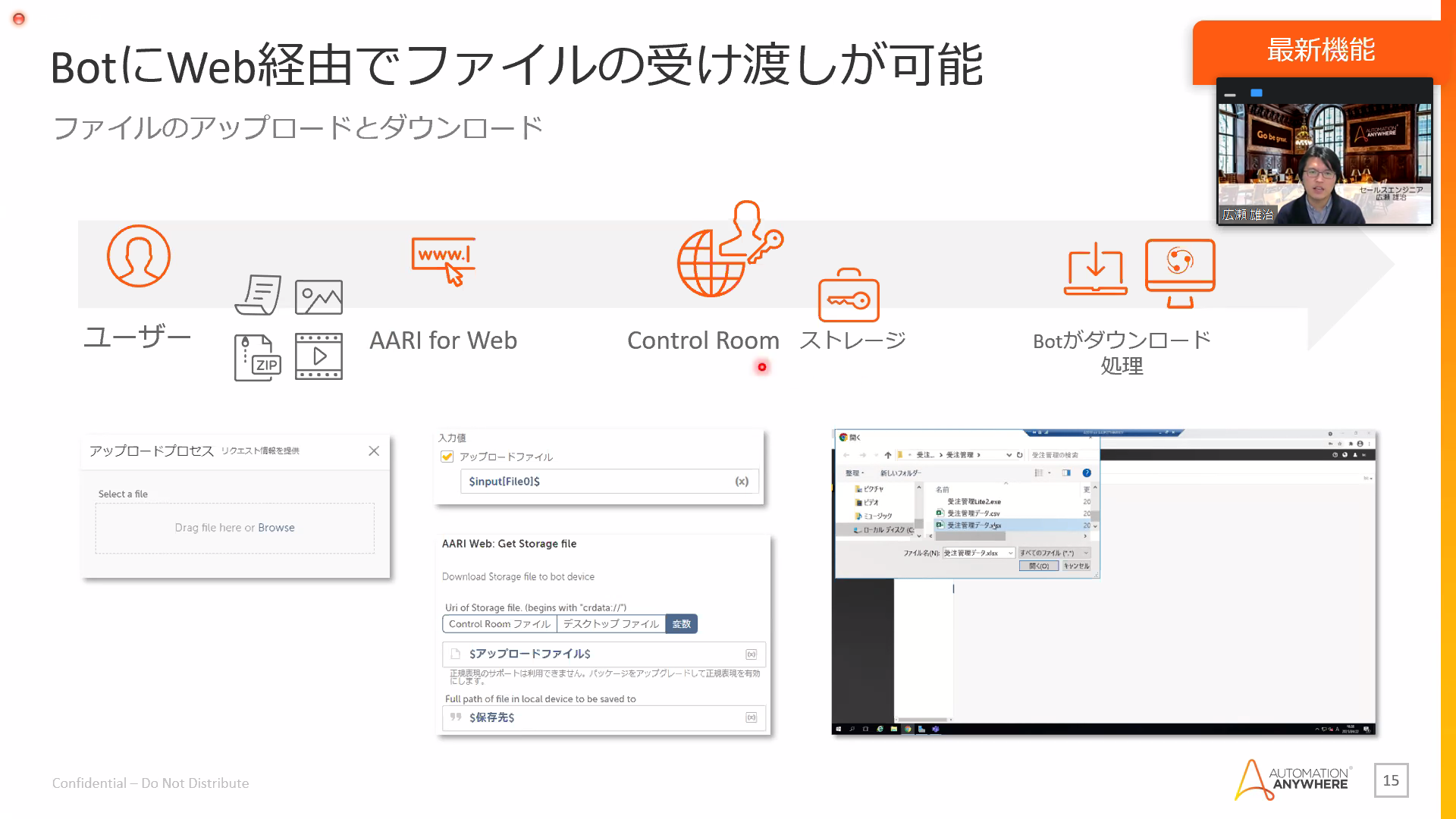Click the blue help question mark icon

(x=1087, y=472)
